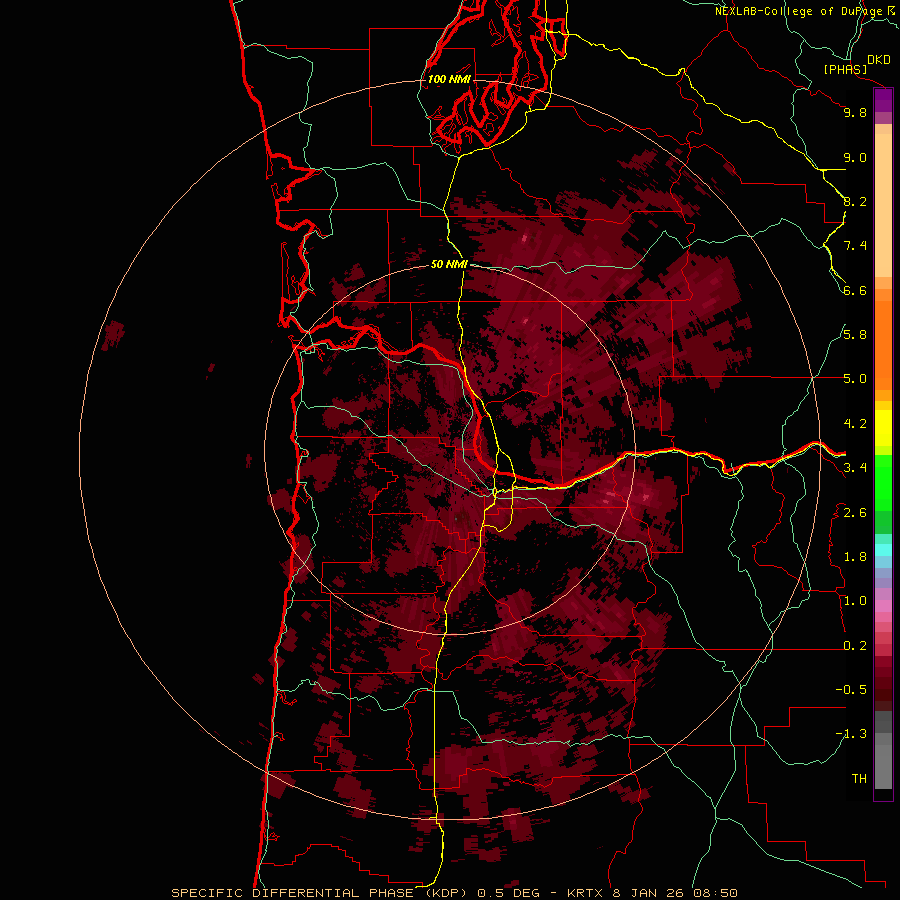Screen dimensions: 900x900
Task: Click the 1.0 color scale value
Action: tap(855, 601)
